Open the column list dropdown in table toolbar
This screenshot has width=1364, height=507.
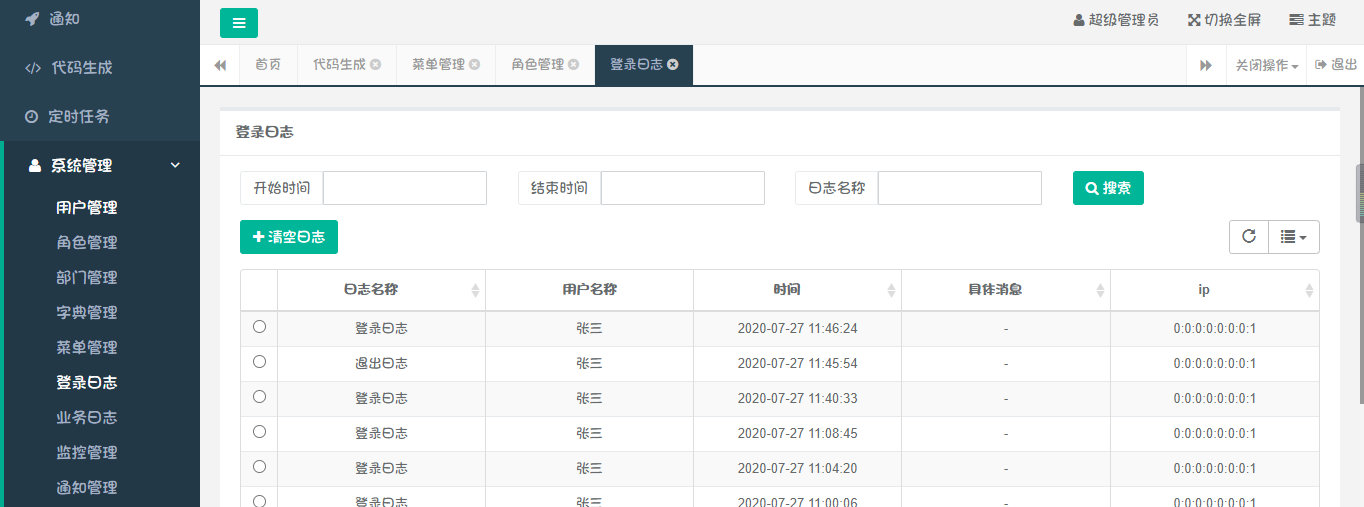(x=1294, y=237)
